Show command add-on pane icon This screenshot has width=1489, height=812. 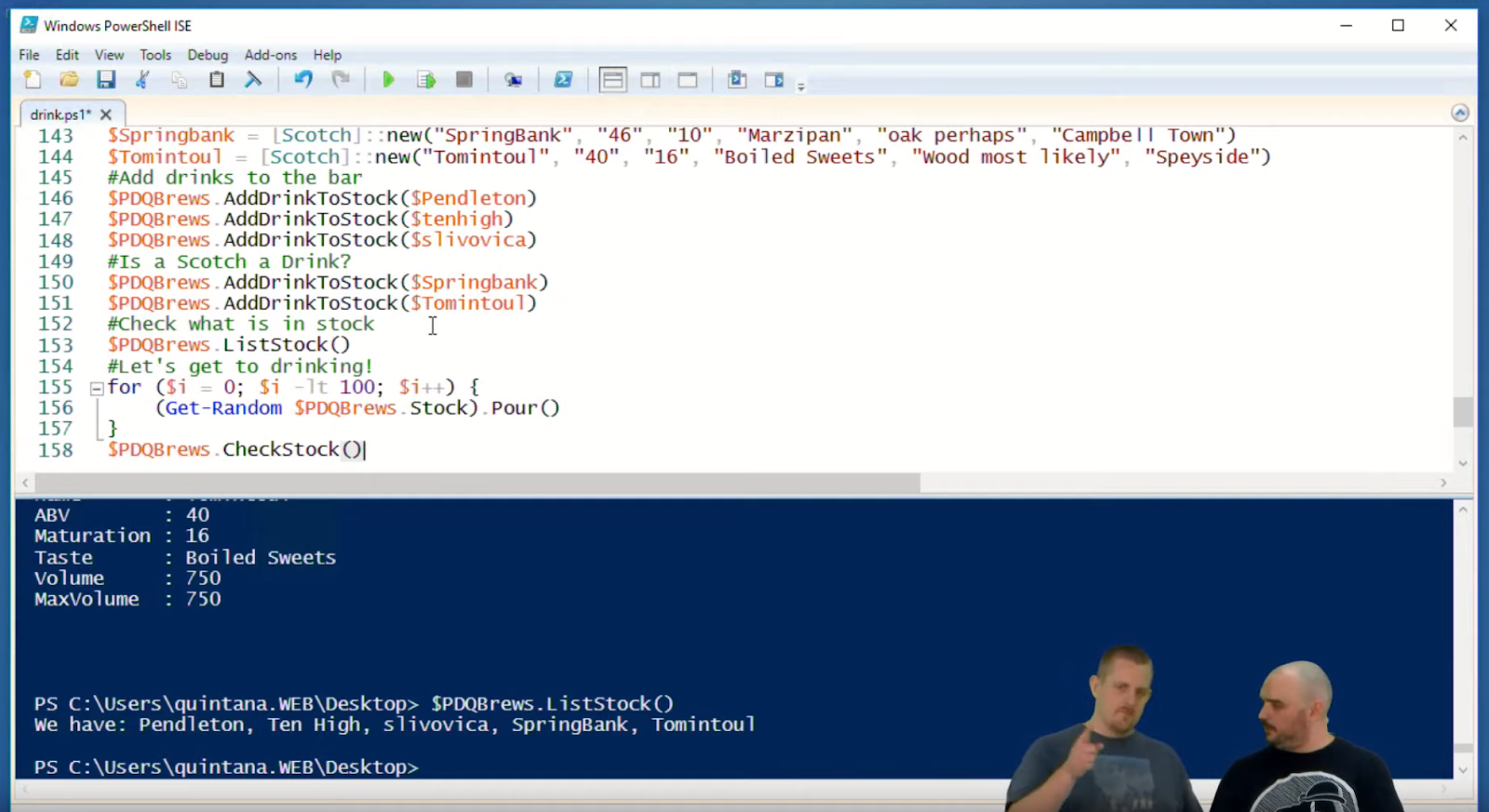point(774,80)
